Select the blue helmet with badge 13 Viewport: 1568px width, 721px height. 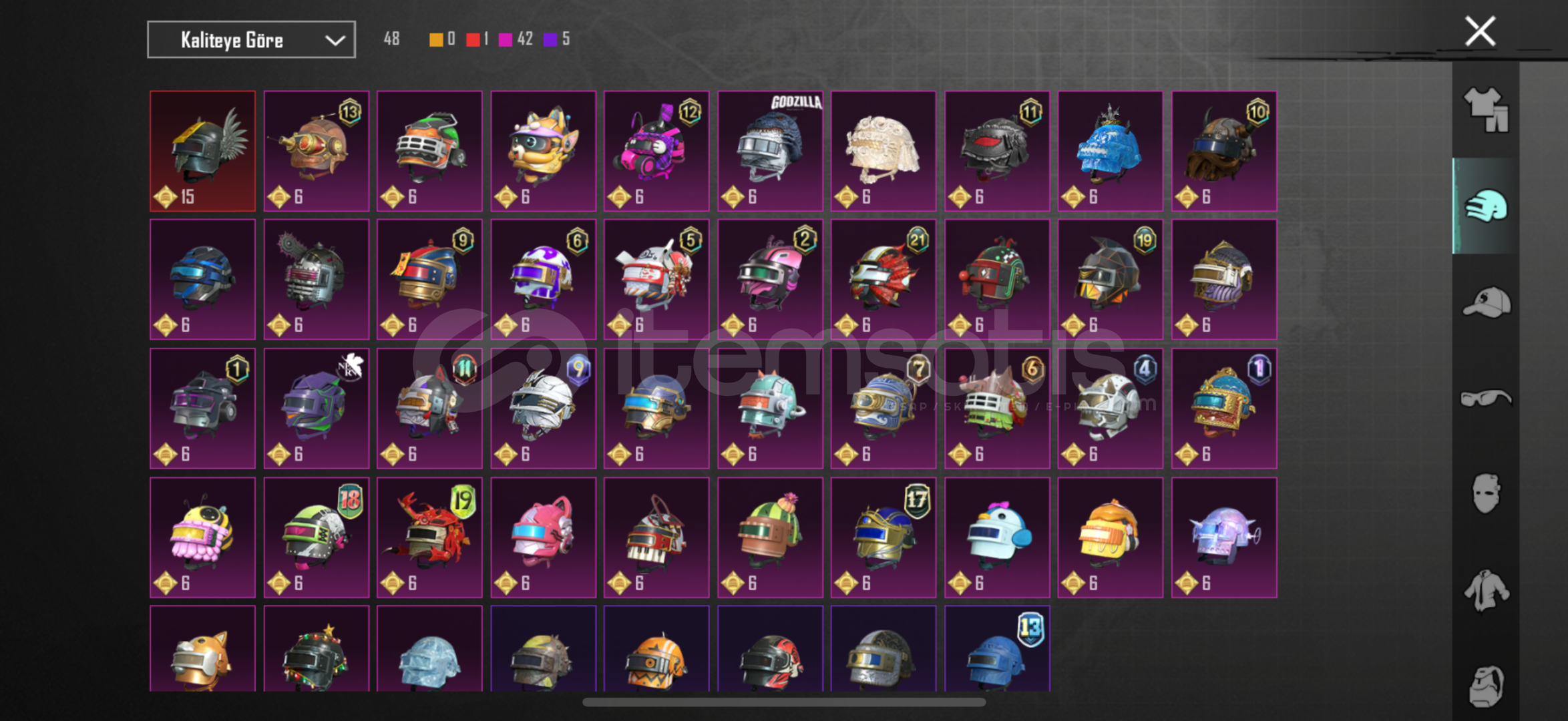(x=997, y=648)
